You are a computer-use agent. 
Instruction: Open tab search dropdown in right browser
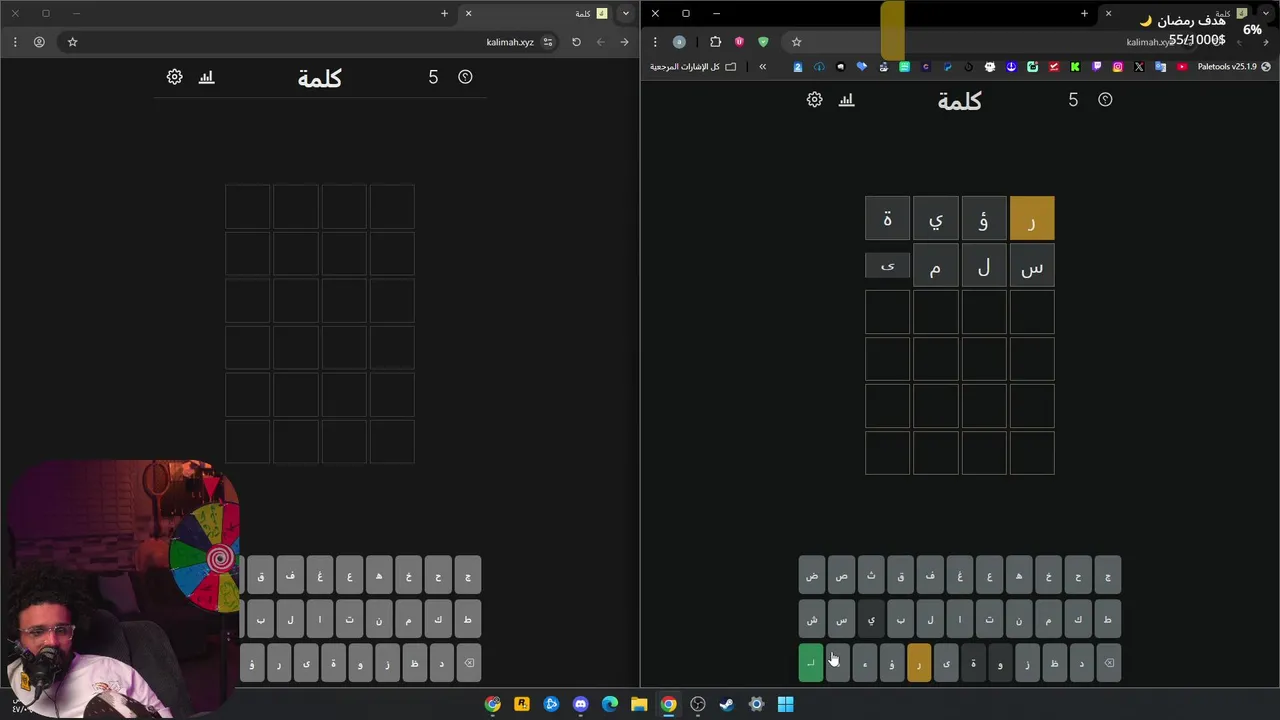[1265, 13]
